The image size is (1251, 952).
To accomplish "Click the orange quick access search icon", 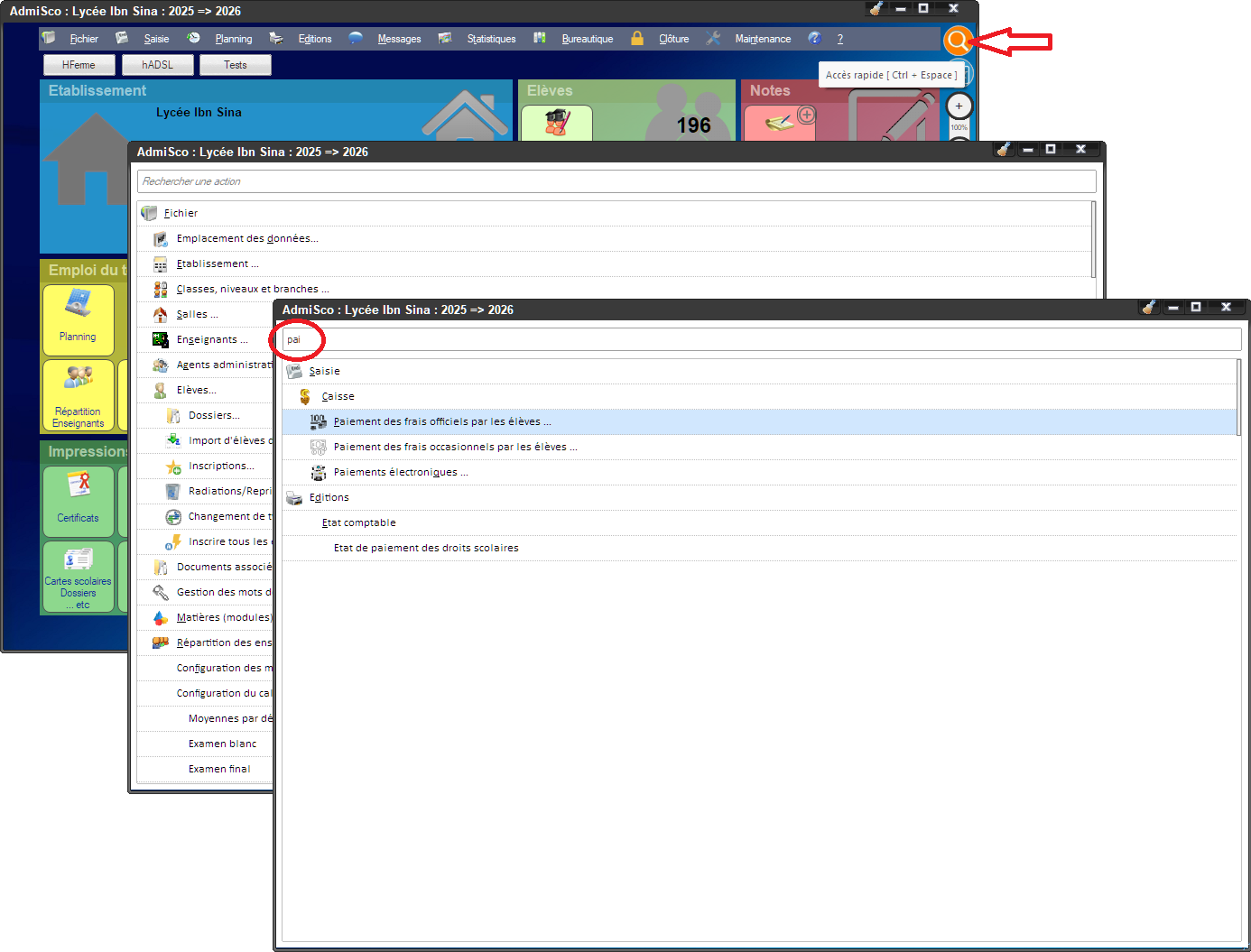I will pos(957,41).
